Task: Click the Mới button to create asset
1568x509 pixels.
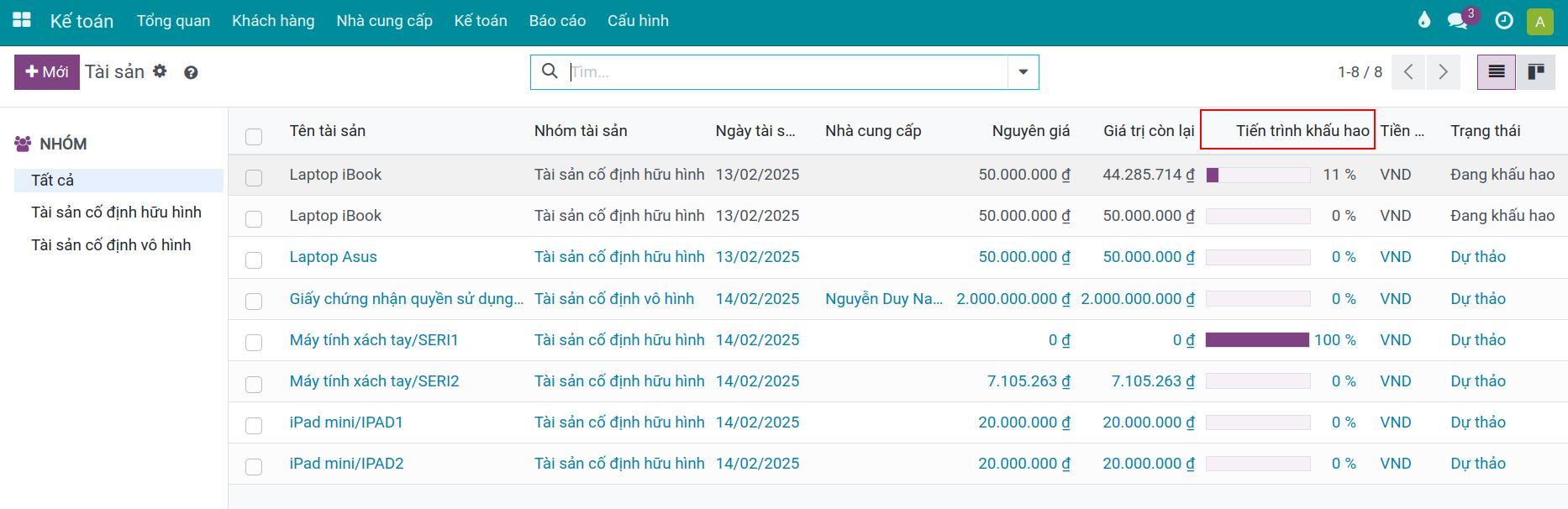Action: [47, 72]
